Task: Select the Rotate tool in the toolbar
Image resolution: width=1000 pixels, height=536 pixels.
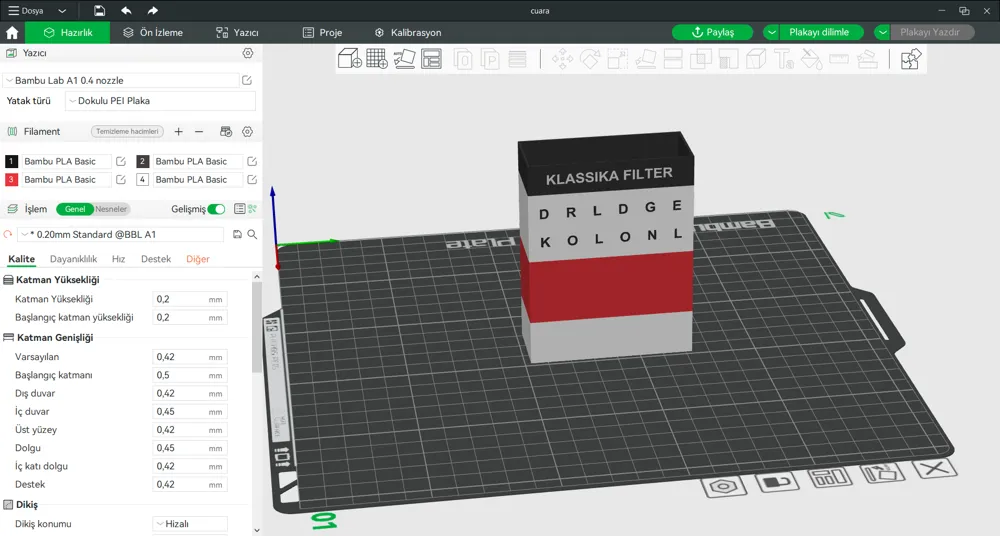Action: point(590,59)
